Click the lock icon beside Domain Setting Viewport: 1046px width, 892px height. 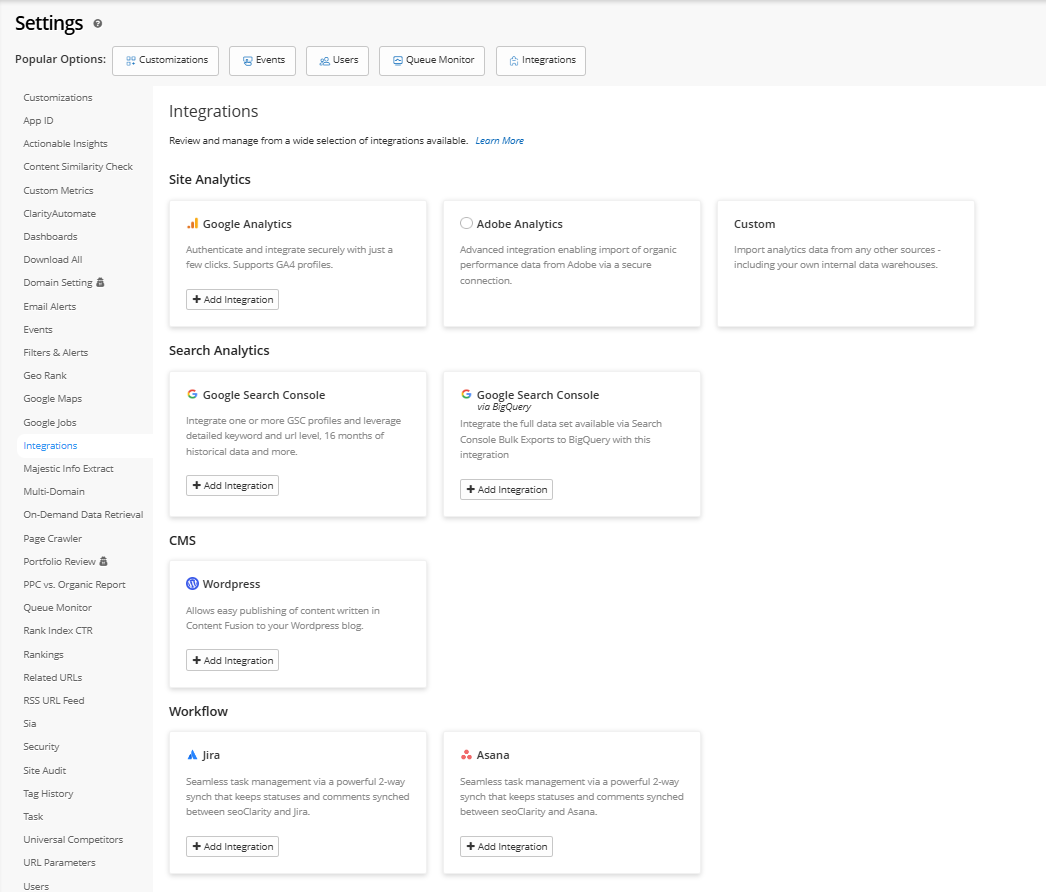pyautogui.click(x=100, y=283)
